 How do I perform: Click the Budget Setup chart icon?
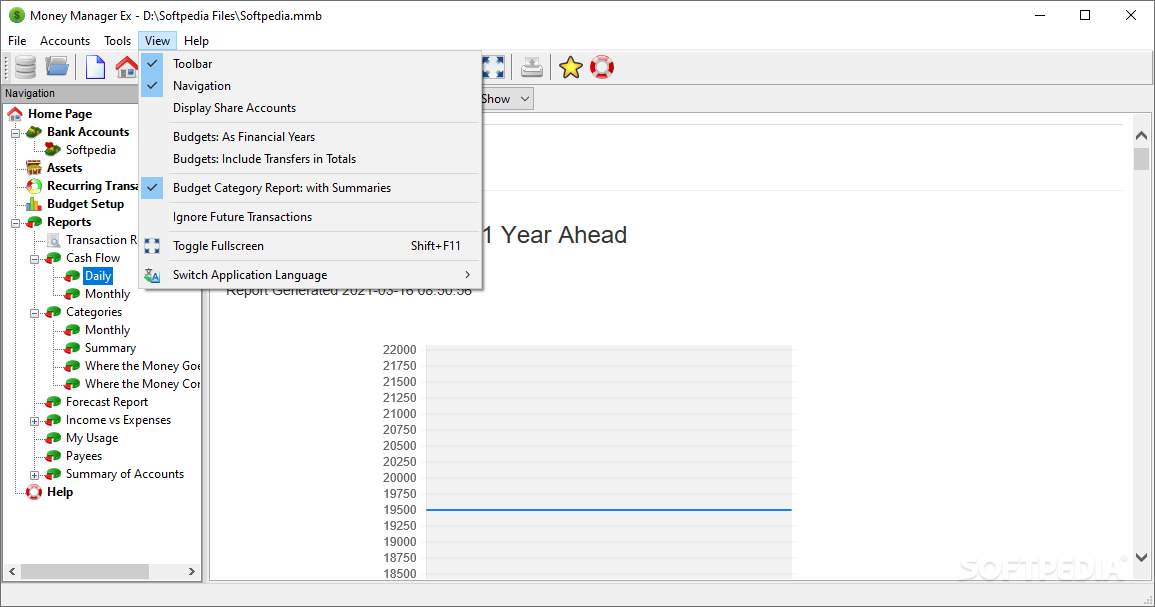[34, 204]
